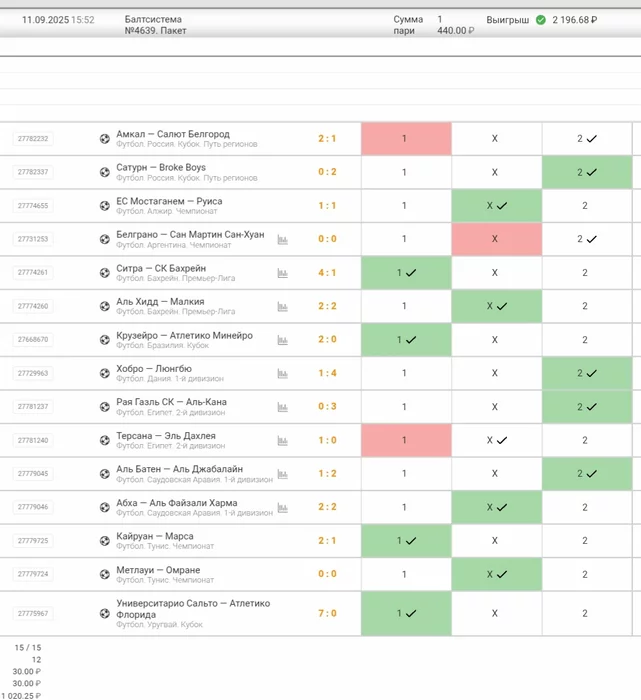Select the checked outcome 1 for Университарио Сальто
Image resolution: width=641 pixels, height=700 pixels.
(x=405, y=614)
